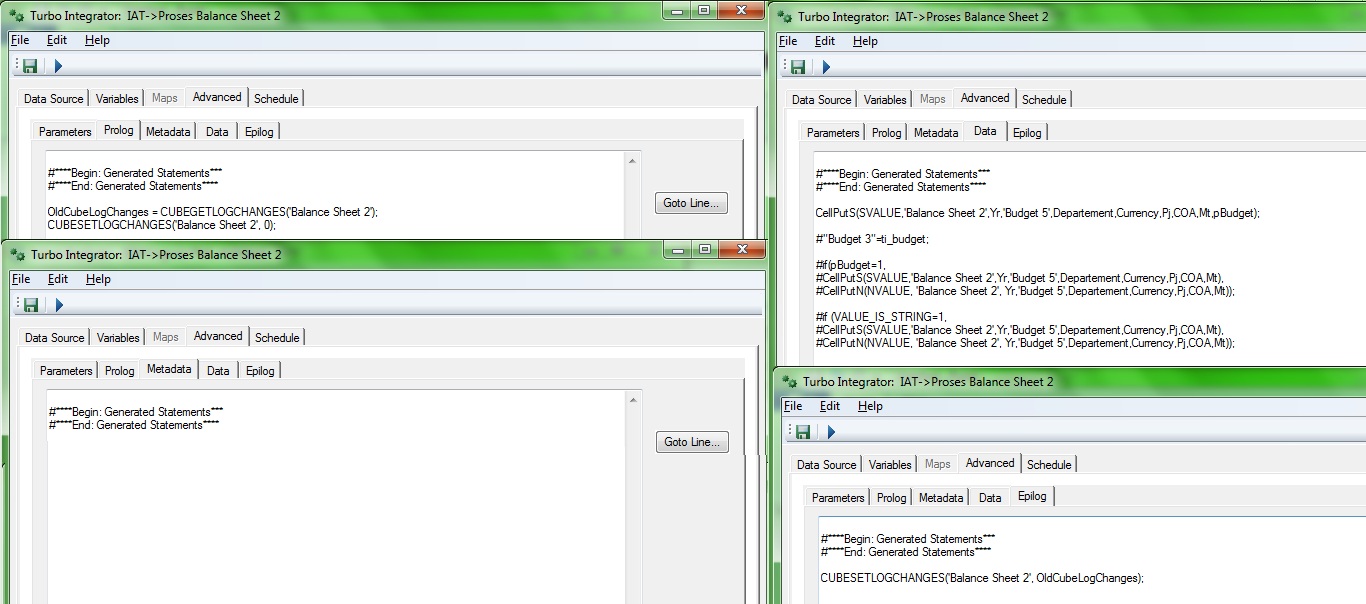Click CUBESETLOGCHANGES OldCubeLogChanges line in Epilog
1366x604 pixels.
(x=982, y=578)
